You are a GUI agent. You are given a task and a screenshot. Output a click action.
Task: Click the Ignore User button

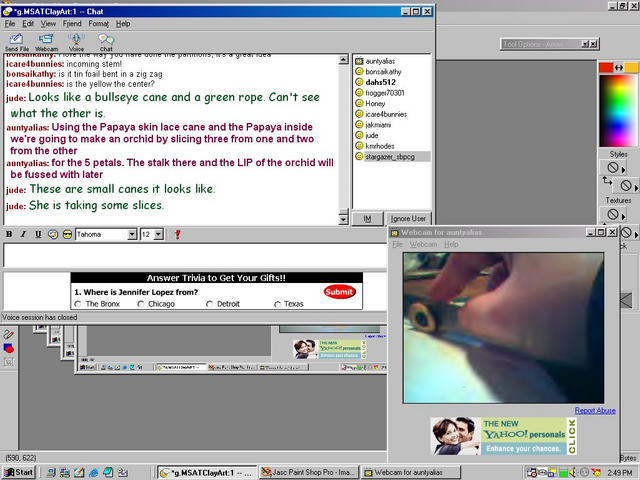(408, 219)
